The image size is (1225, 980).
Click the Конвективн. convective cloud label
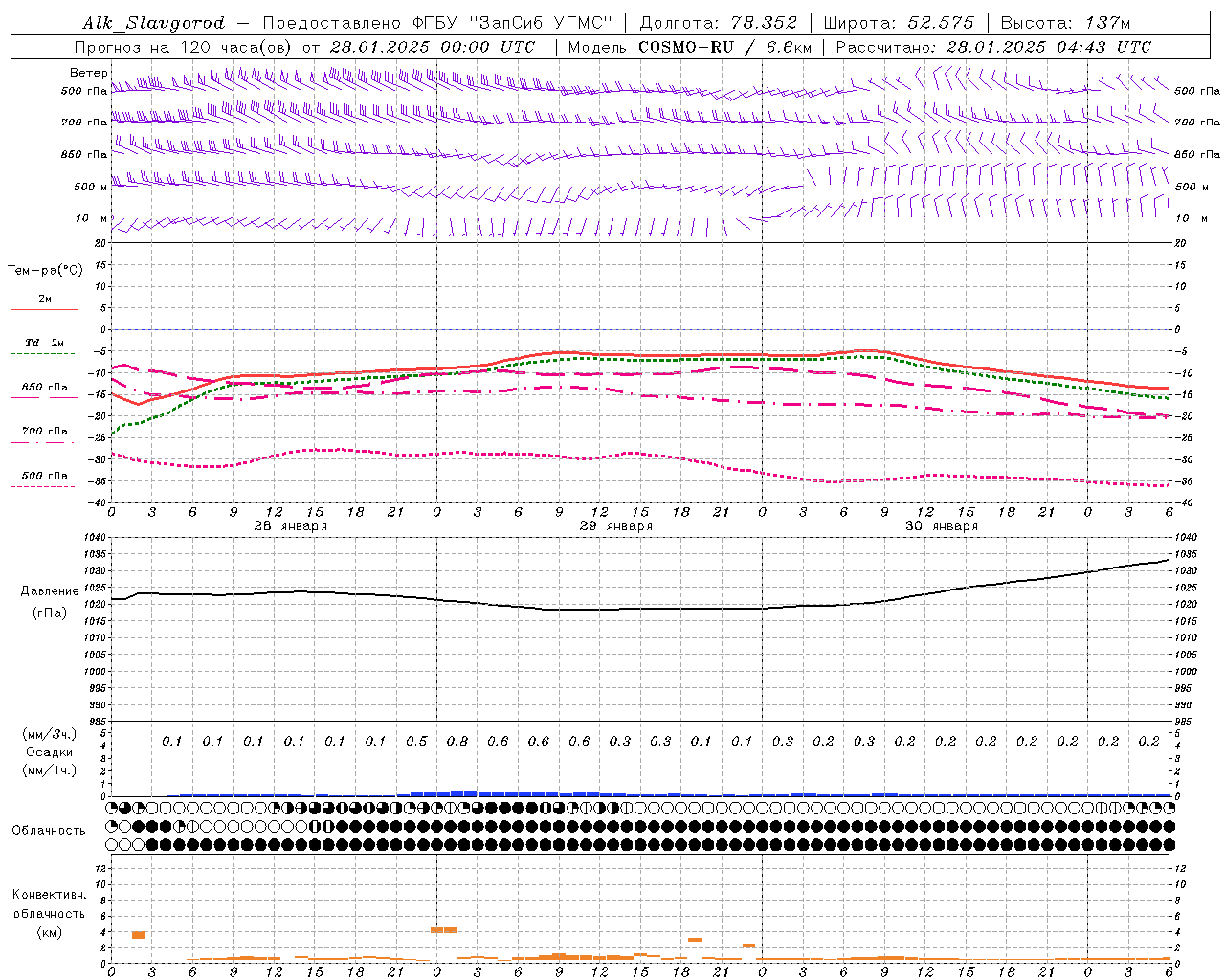(x=49, y=895)
